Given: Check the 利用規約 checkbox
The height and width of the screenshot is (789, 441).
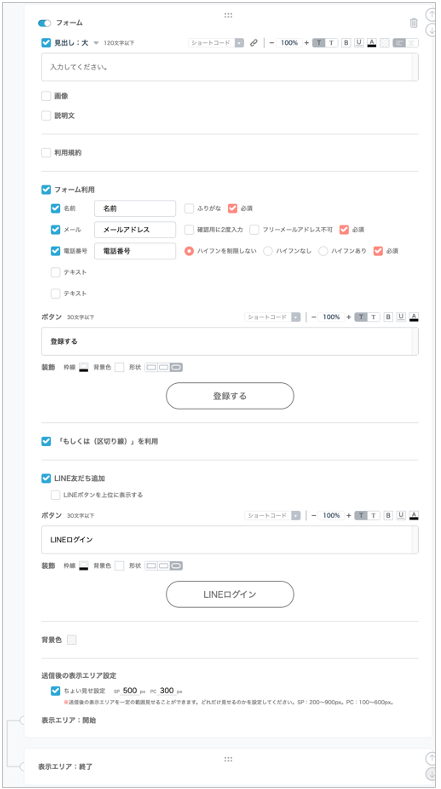Looking at the screenshot, I should (x=46, y=152).
